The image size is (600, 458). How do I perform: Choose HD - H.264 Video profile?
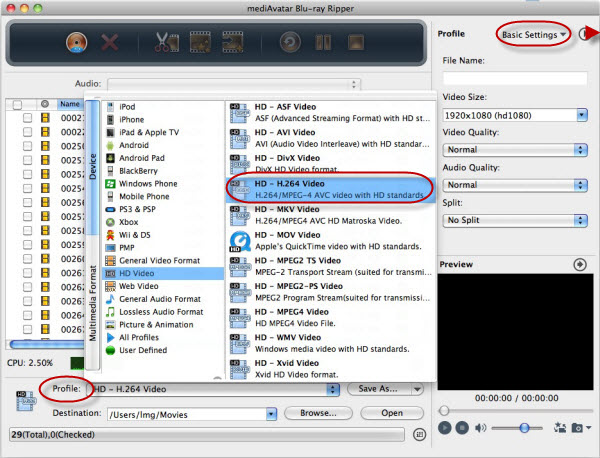(331, 189)
